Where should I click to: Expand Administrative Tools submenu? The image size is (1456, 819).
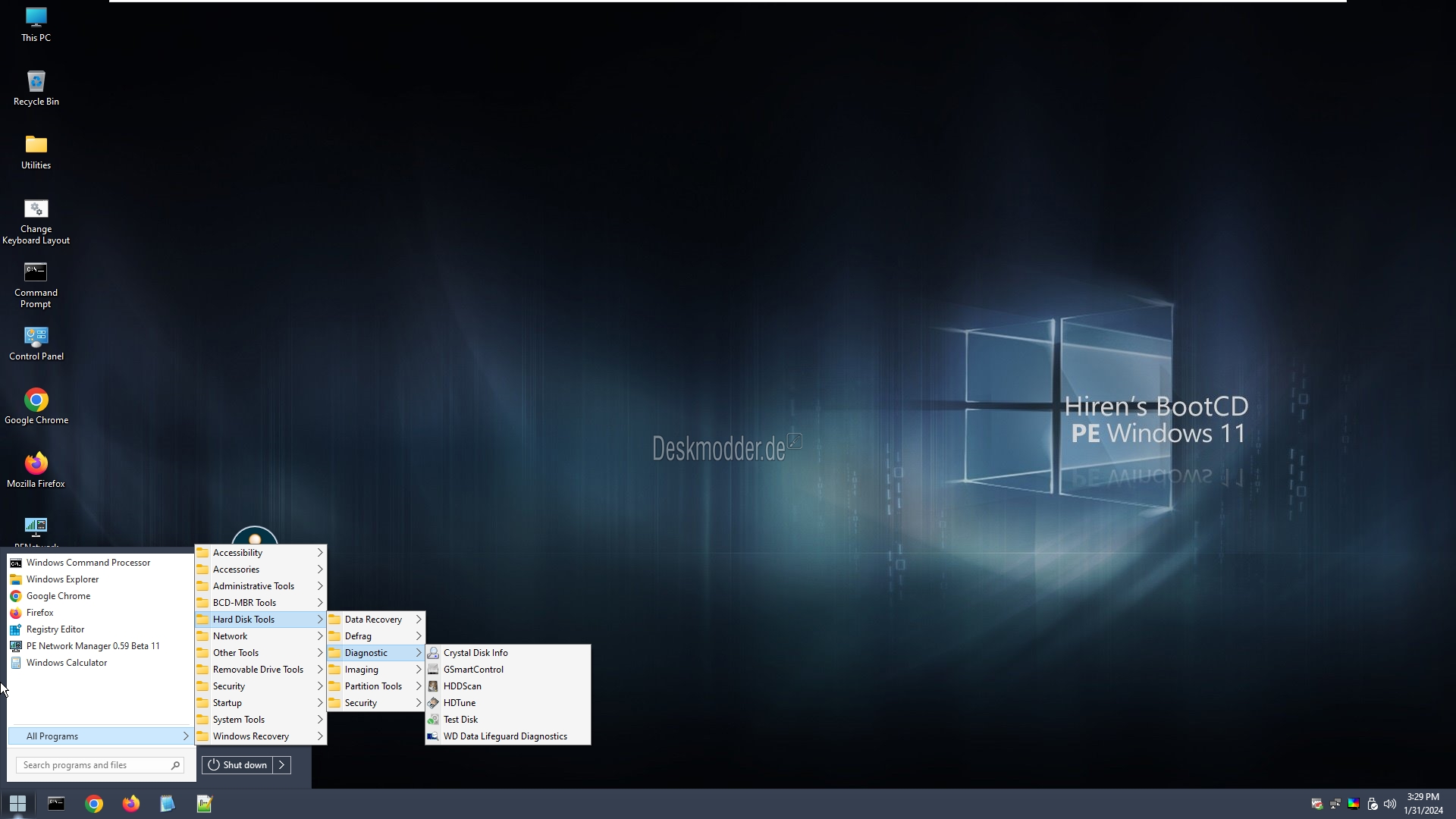click(261, 586)
